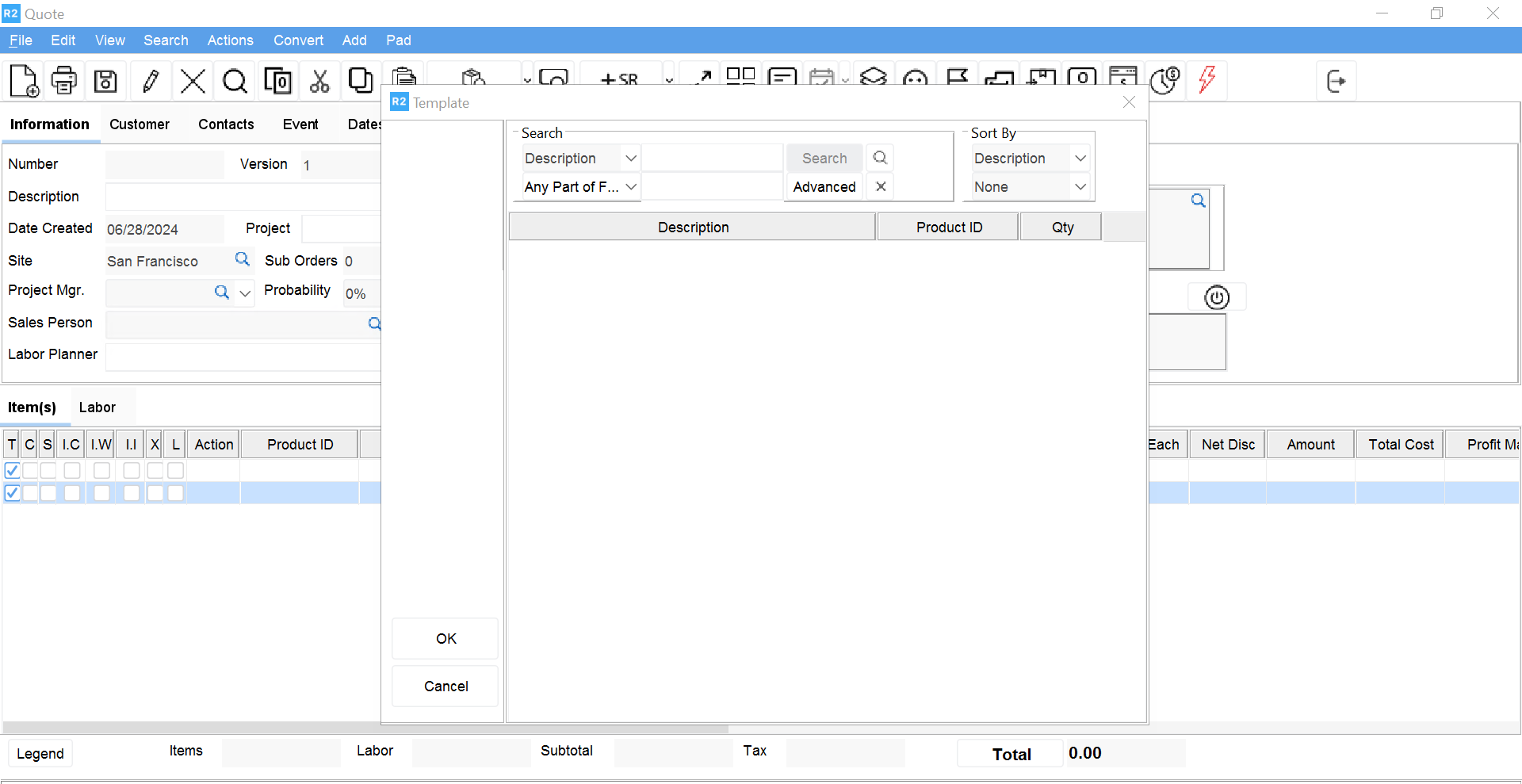Check the L checkbox in first item row
Screen dimensions: 1522x784
176,470
